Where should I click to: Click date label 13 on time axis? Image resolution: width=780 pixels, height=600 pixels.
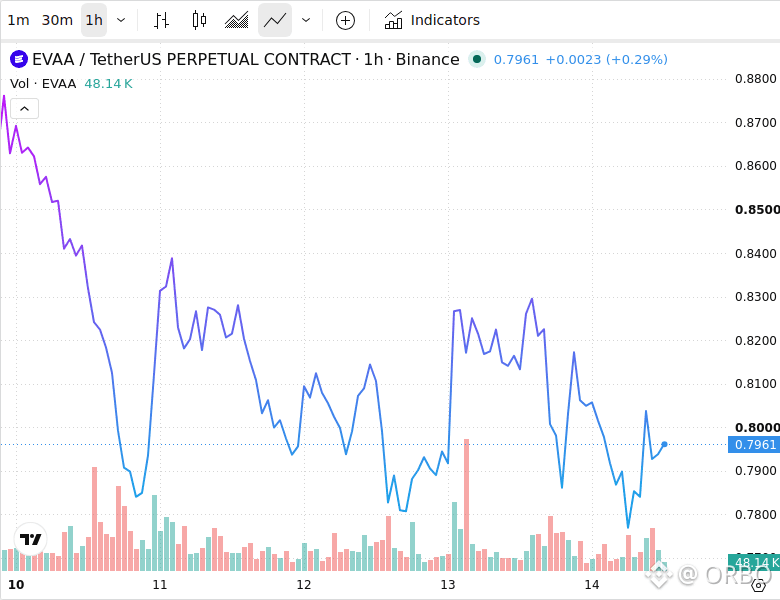pyautogui.click(x=448, y=585)
